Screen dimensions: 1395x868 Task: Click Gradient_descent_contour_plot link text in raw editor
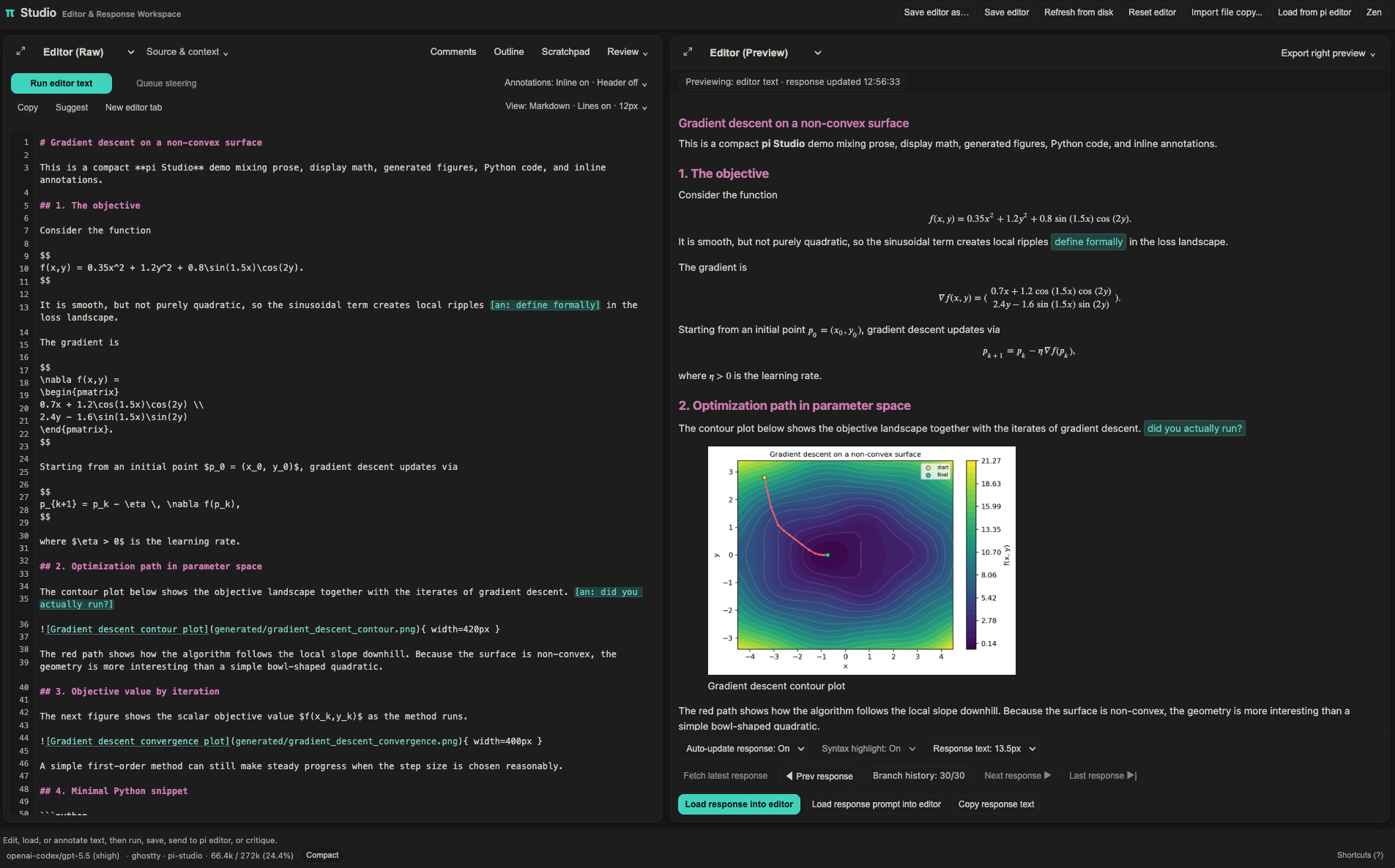click(x=127, y=629)
